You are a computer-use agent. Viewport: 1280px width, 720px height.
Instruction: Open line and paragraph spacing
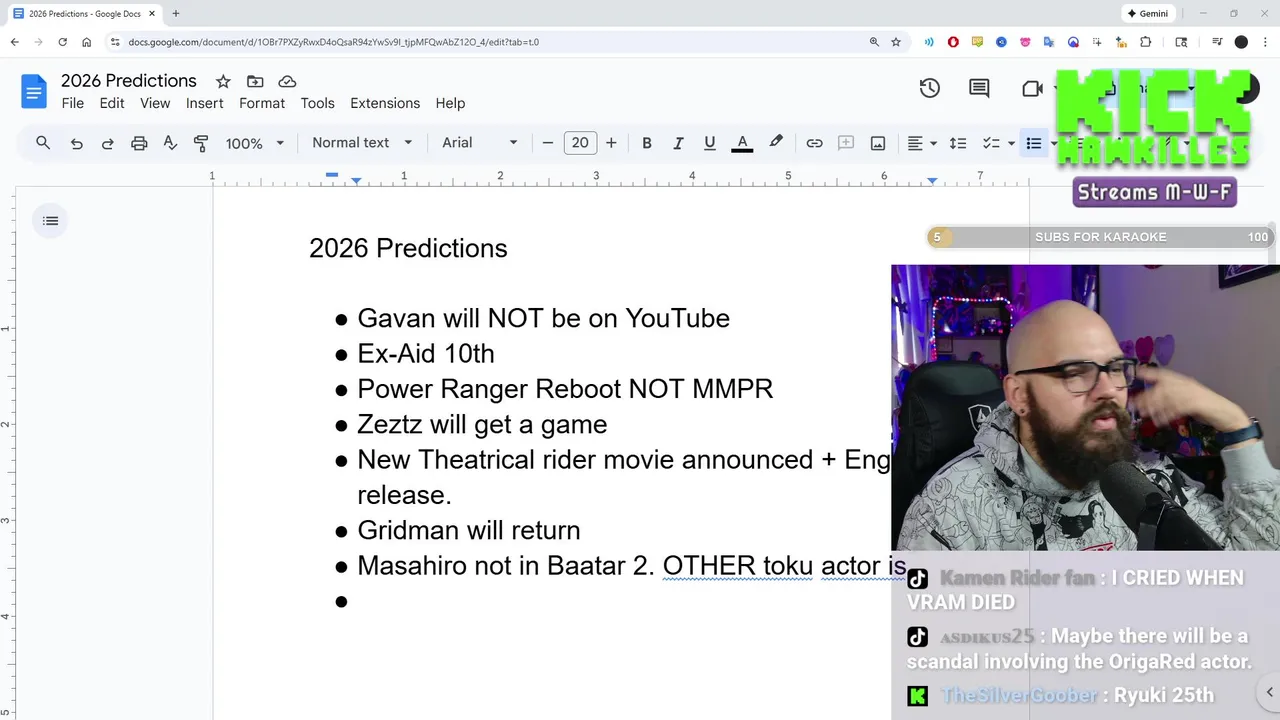coord(958,143)
